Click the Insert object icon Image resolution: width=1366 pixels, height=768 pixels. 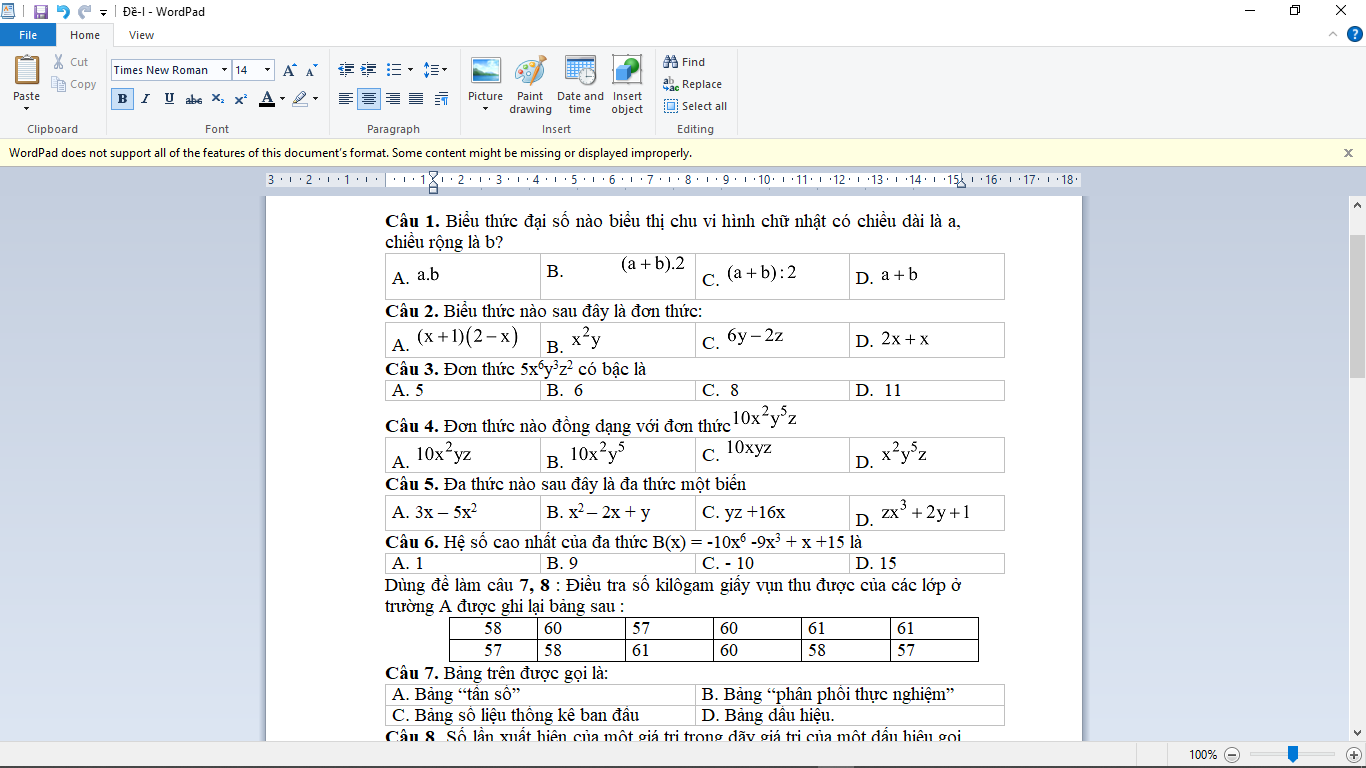627,72
